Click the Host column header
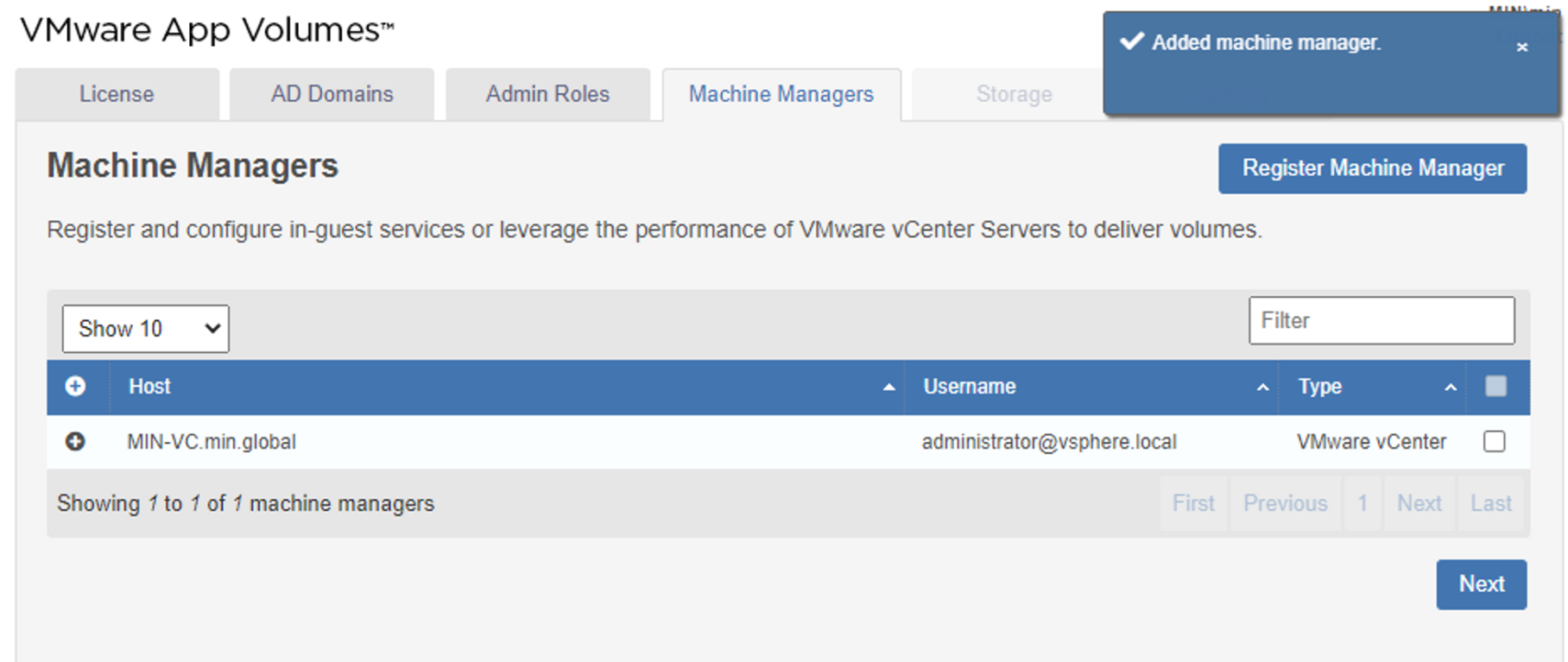Image resolution: width=1568 pixels, height=662 pixels. [506, 387]
